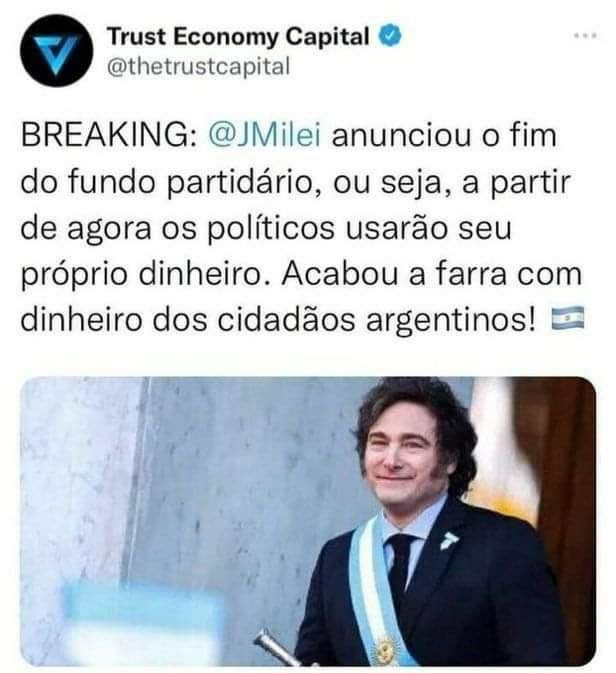This screenshot has width=616, height=673.
Task: Click the phrase 'fundo partidário' in tweet
Action: (190, 182)
